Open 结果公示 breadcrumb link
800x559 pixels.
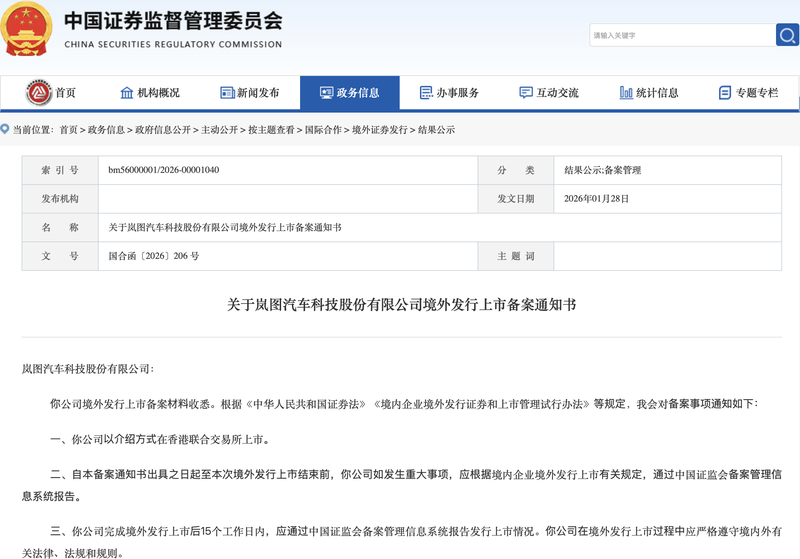click(x=436, y=130)
